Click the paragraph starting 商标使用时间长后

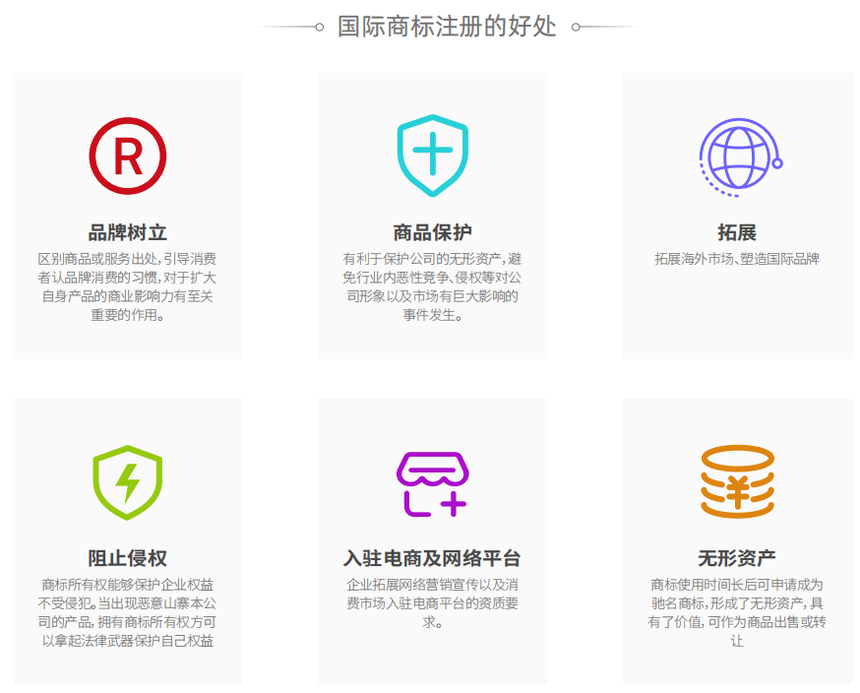coord(737,612)
